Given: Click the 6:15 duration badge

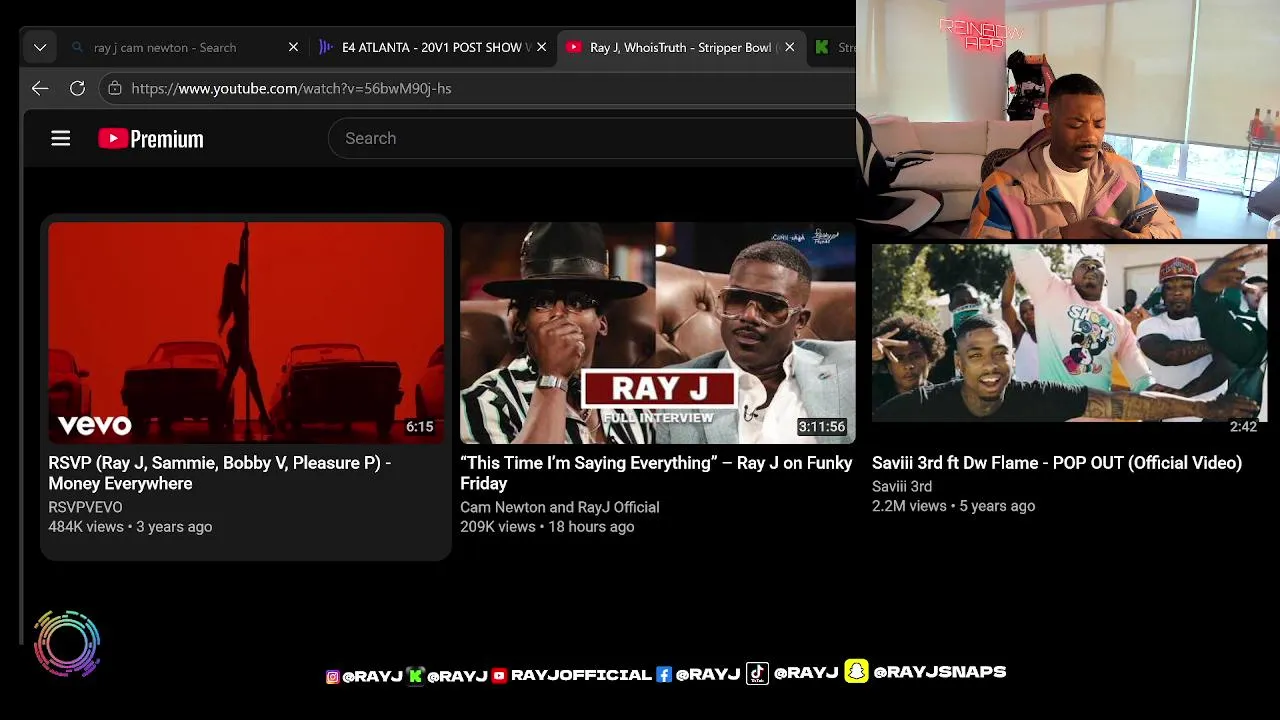Looking at the screenshot, I should pyautogui.click(x=419, y=427).
